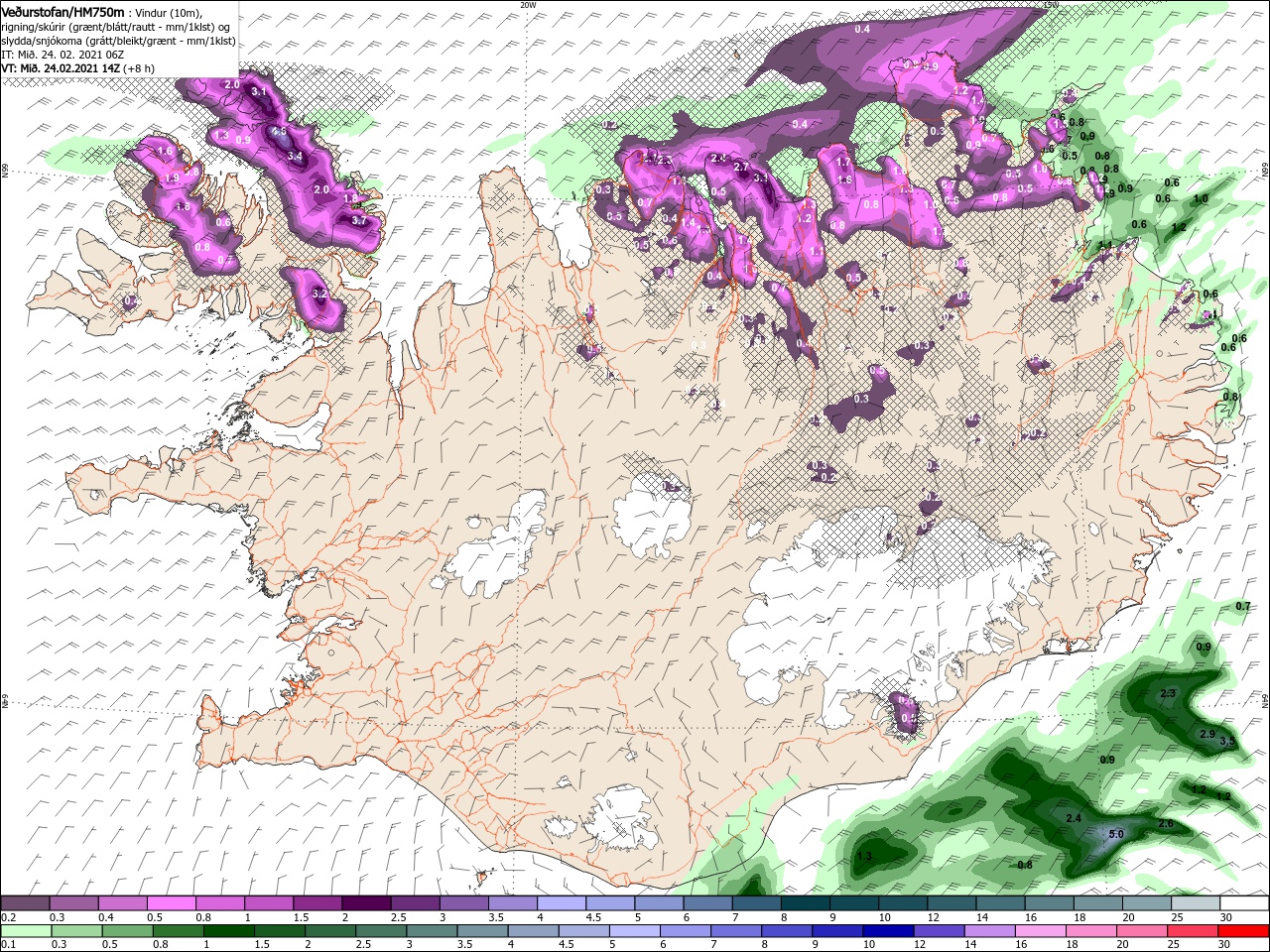The height and width of the screenshot is (952, 1270).
Task: Select pink rain swatch between 16 and 18
Action: tap(1039, 931)
